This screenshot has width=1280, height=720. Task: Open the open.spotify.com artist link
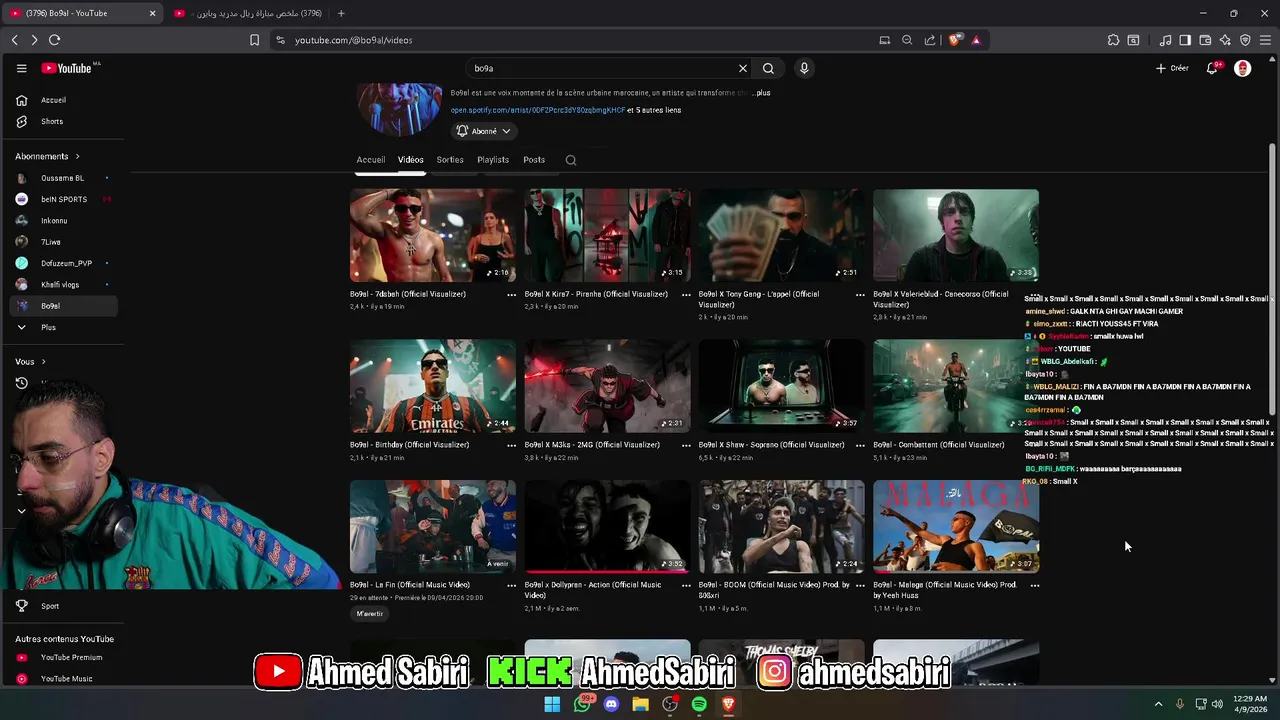(538, 110)
